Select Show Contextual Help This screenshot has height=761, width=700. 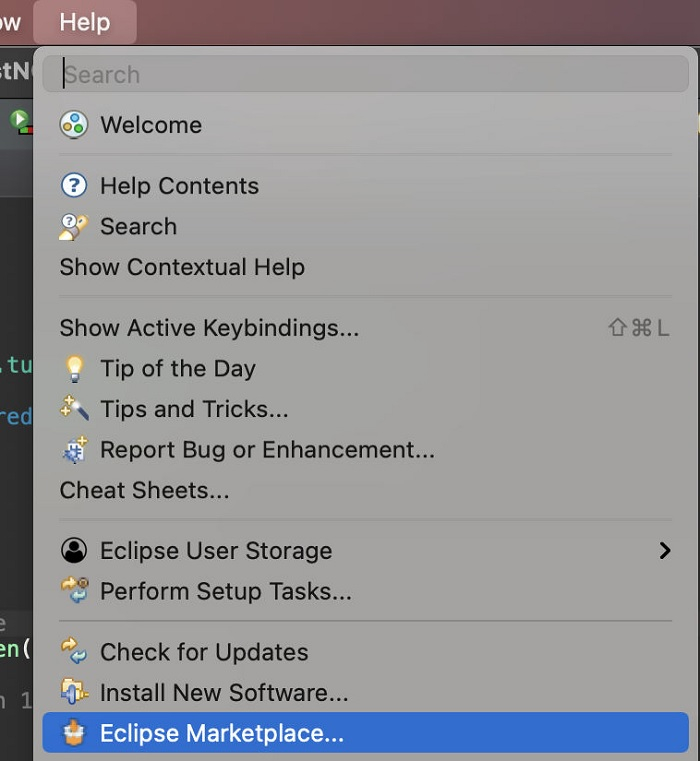tap(182, 267)
